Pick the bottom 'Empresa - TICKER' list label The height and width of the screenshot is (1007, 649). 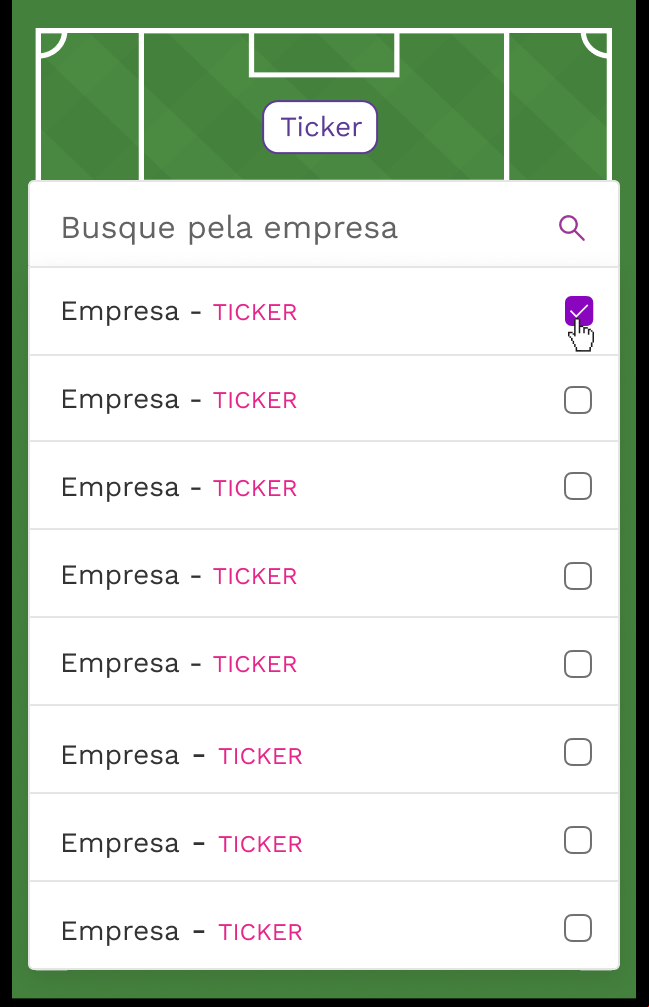pyautogui.click(x=182, y=931)
